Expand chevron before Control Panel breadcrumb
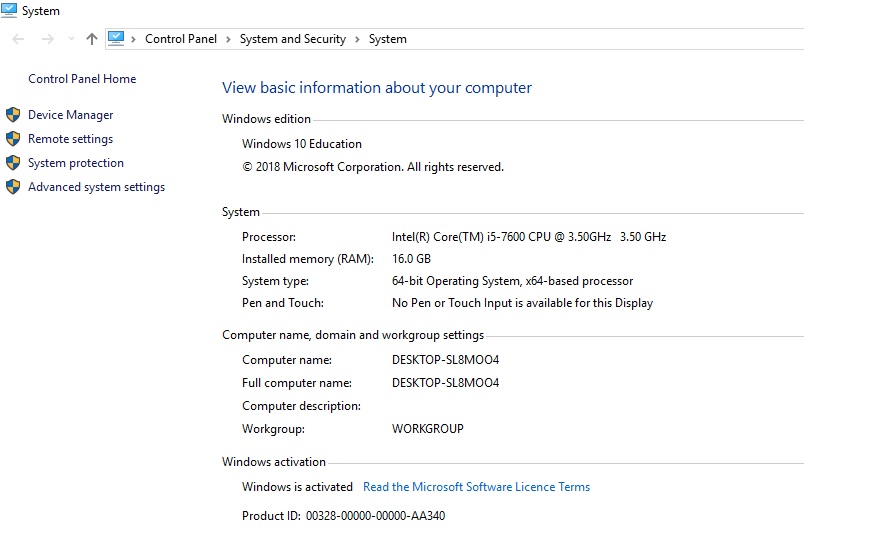Viewport: 883px width, 550px height. [133, 39]
